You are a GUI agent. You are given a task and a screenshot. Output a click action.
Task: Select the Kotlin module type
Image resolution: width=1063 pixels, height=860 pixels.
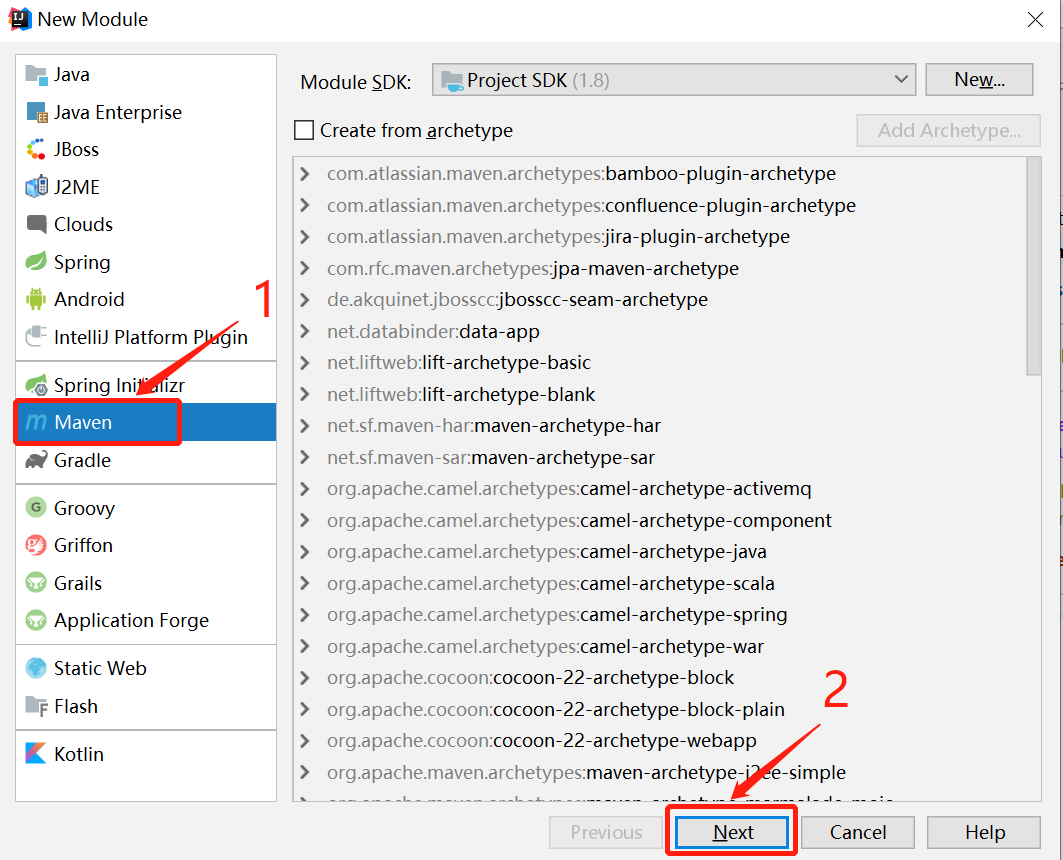tap(146, 754)
